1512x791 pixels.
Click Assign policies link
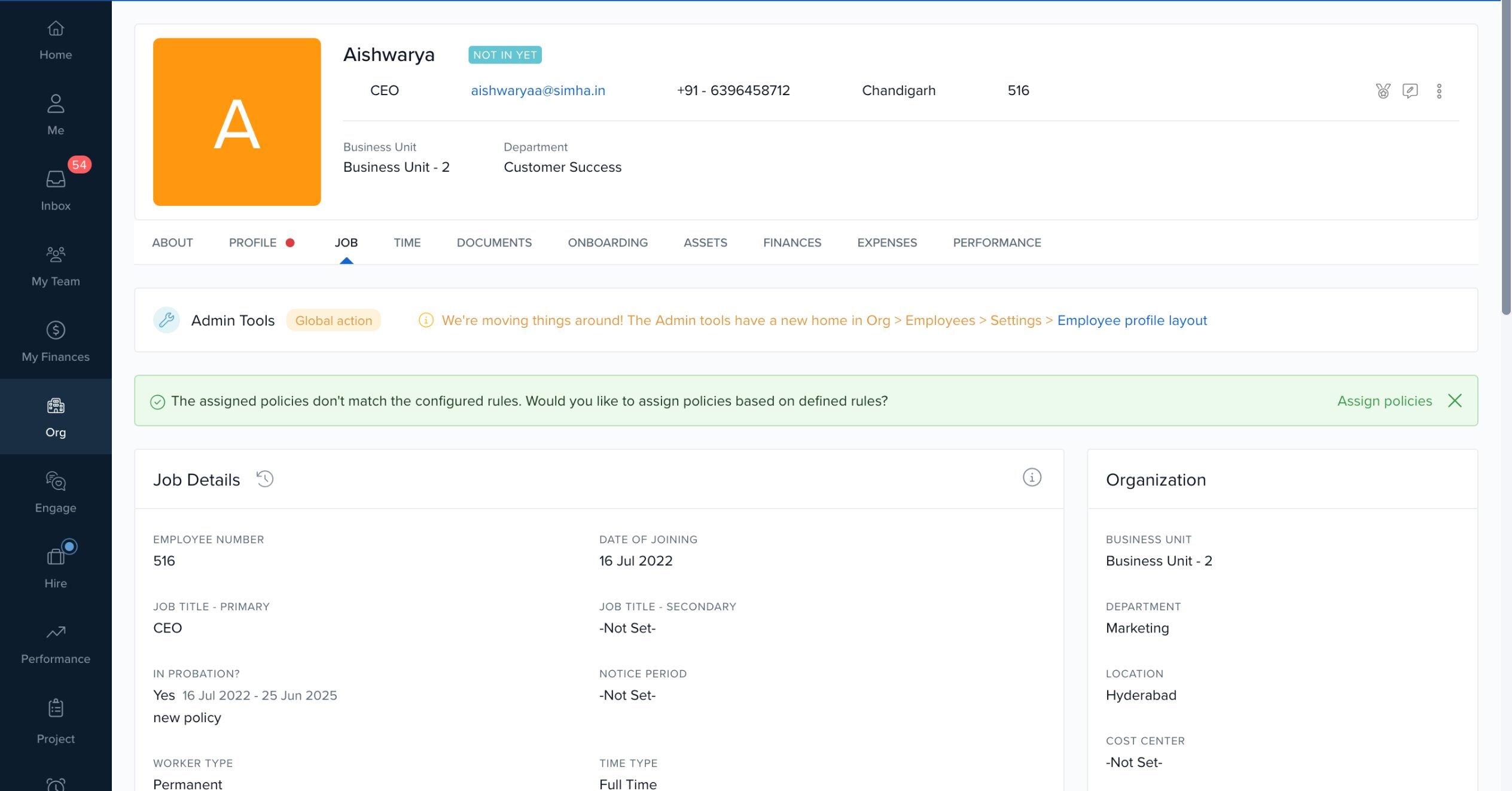click(x=1384, y=400)
